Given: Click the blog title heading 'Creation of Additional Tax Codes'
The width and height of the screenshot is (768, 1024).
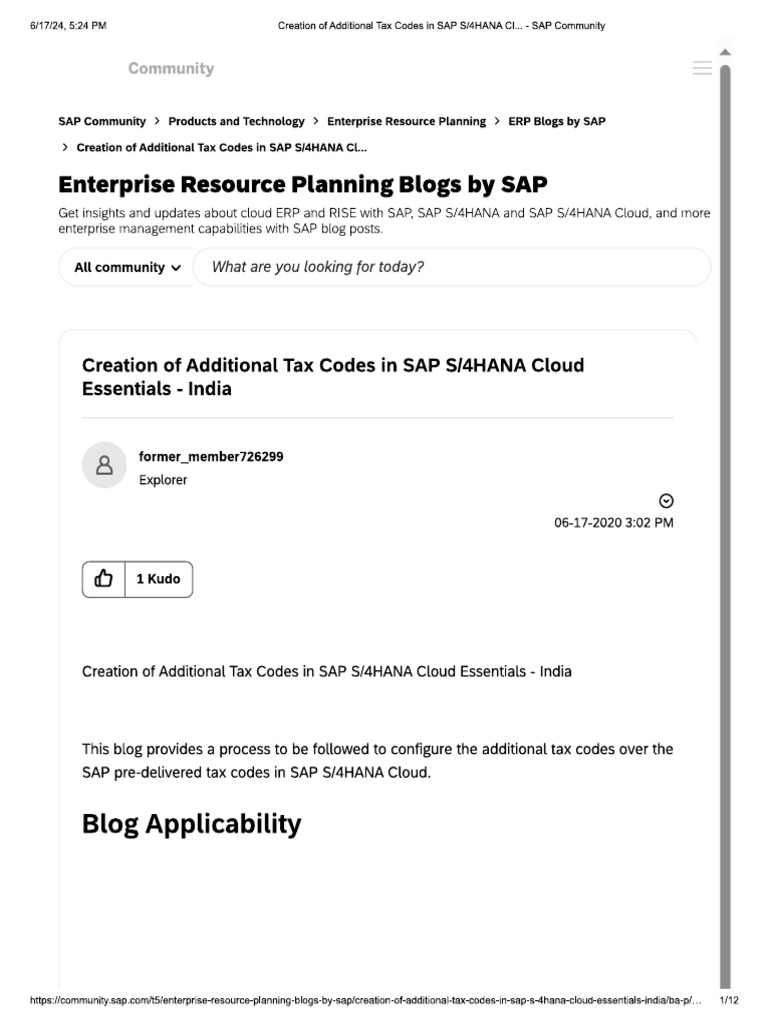Looking at the screenshot, I should [x=333, y=377].
